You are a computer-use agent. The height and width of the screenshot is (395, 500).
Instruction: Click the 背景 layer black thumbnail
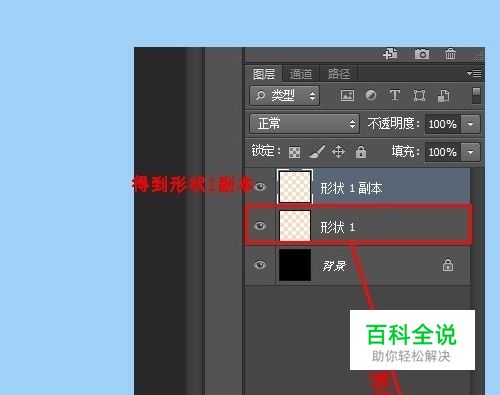tap(295, 265)
